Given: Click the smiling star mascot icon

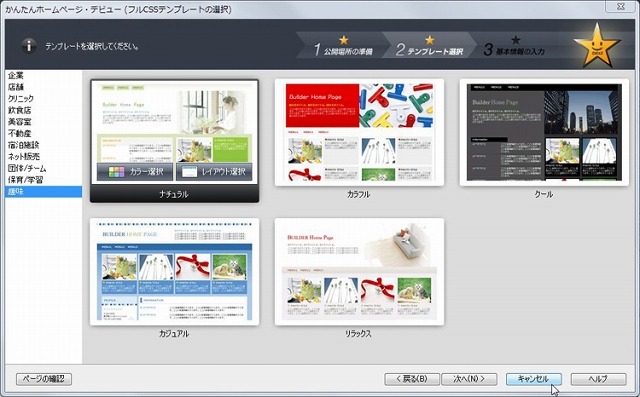Looking at the screenshot, I should pyautogui.click(x=597, y=46).
